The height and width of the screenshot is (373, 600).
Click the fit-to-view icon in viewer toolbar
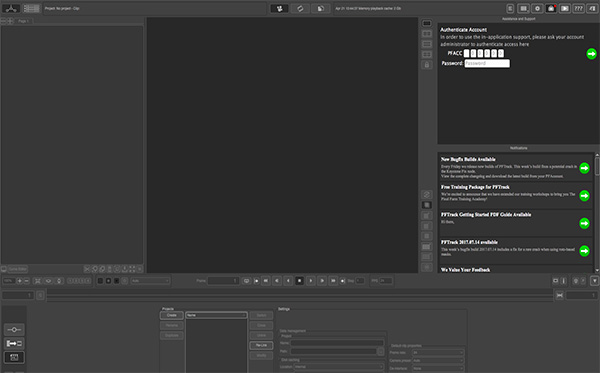coord(38,281)
